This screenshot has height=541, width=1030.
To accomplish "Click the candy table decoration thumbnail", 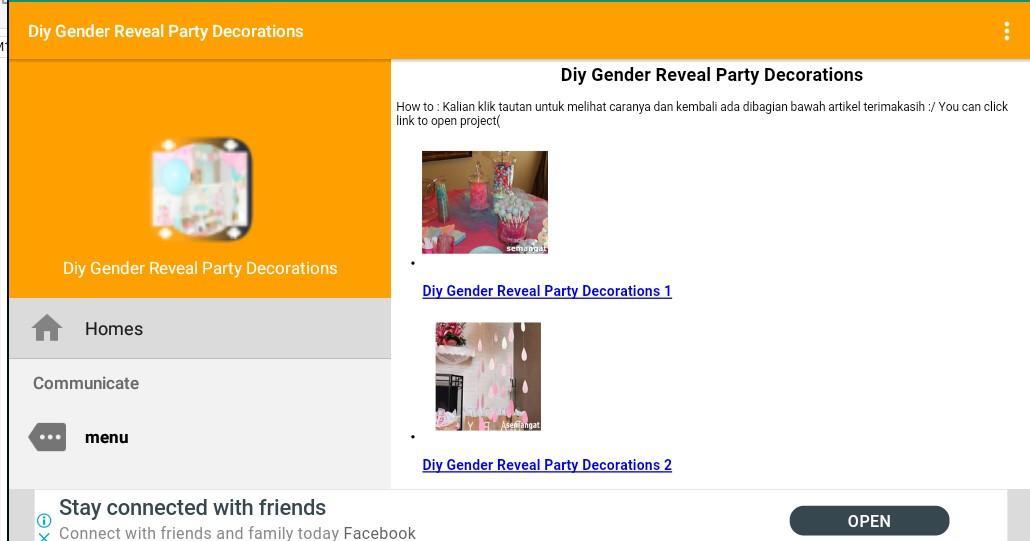I will (x=485, y=202).
